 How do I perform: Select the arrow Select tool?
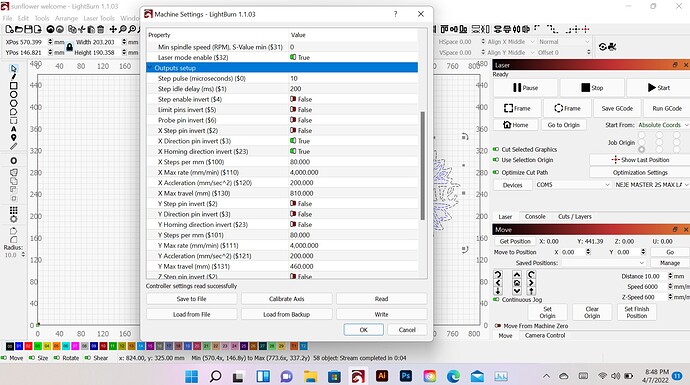14,68
